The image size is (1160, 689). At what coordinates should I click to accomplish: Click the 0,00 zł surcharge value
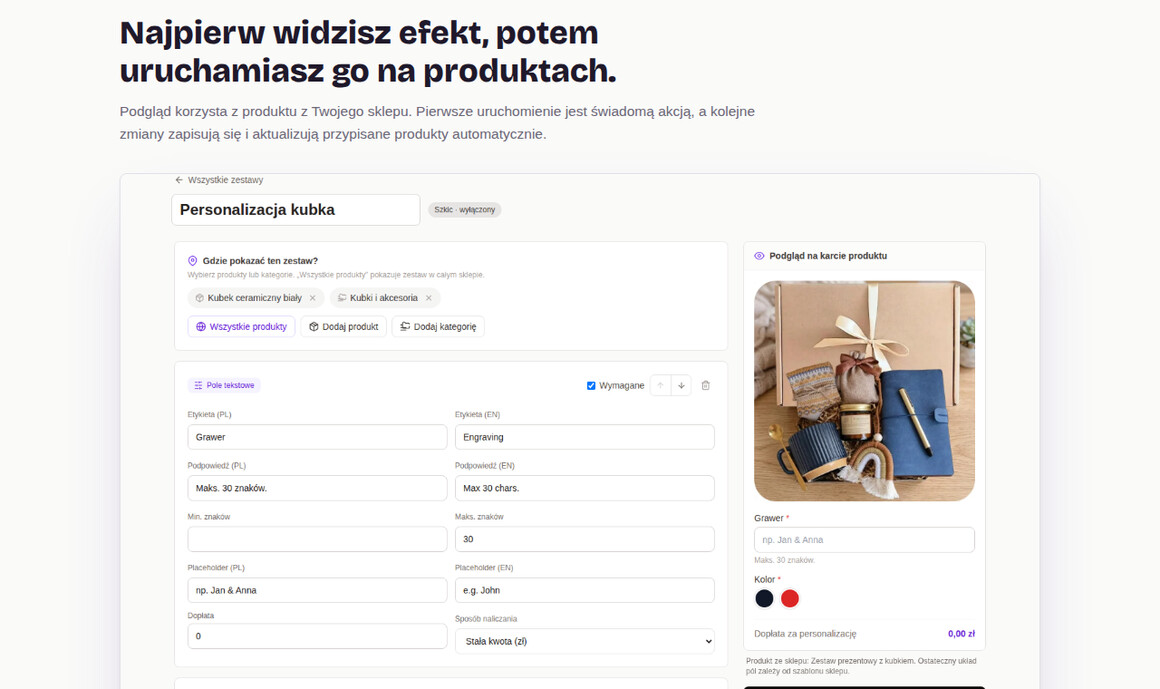click(961, 634)
